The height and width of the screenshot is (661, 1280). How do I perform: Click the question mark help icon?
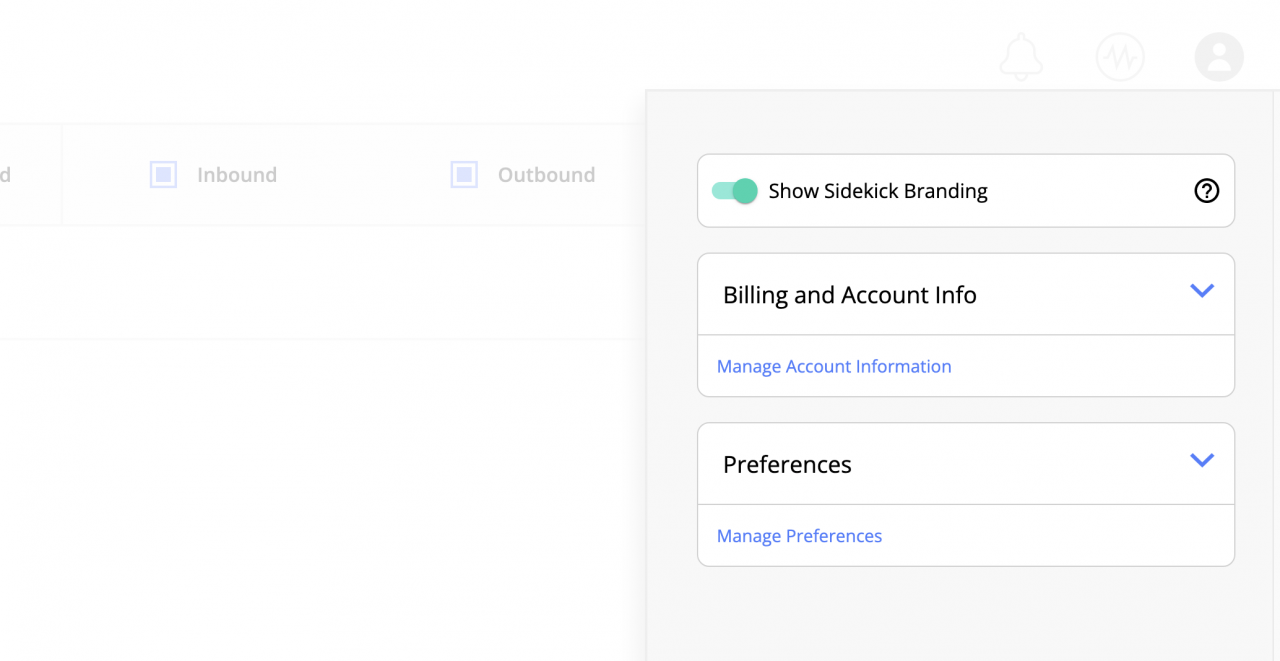(1206, 191)
